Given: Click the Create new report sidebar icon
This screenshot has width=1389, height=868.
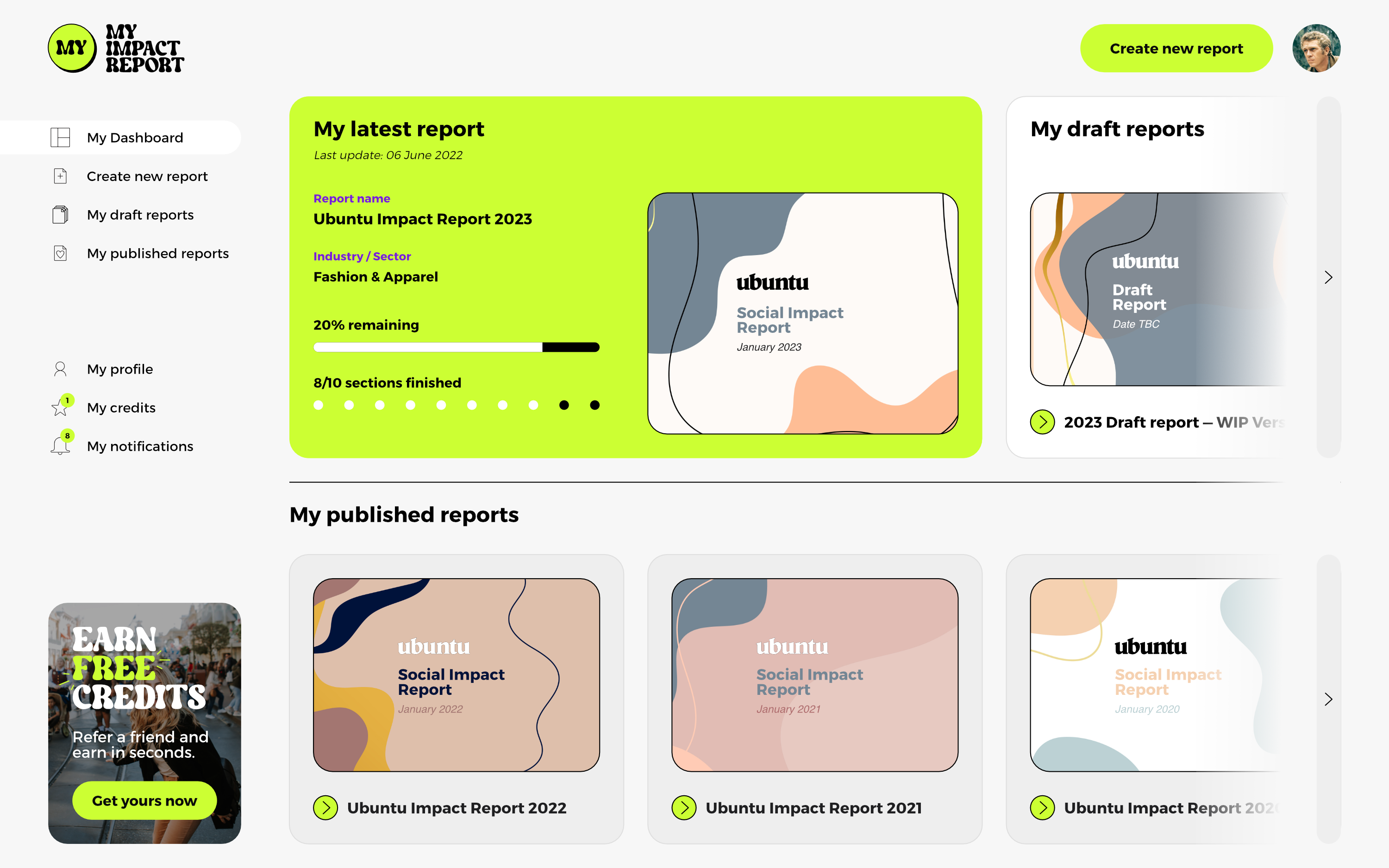Looking at the screenshot, I should pyautogui.click(x=60, y=175).
